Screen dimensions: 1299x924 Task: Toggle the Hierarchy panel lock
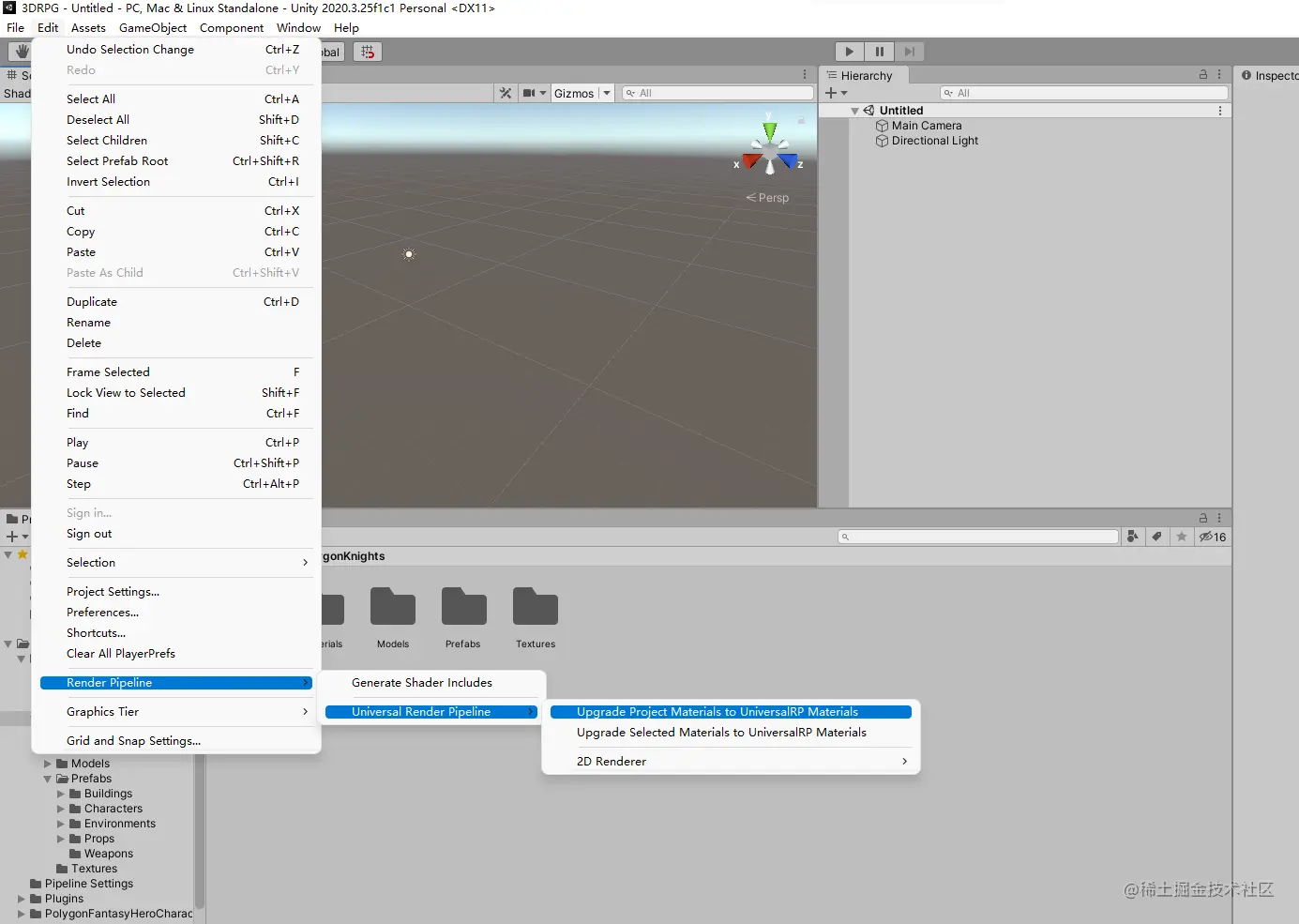click(x=1203, y=74)
